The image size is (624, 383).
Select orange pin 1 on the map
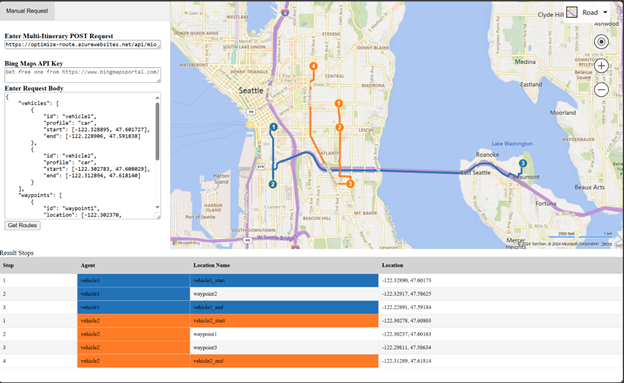click(x=339, y=104)
